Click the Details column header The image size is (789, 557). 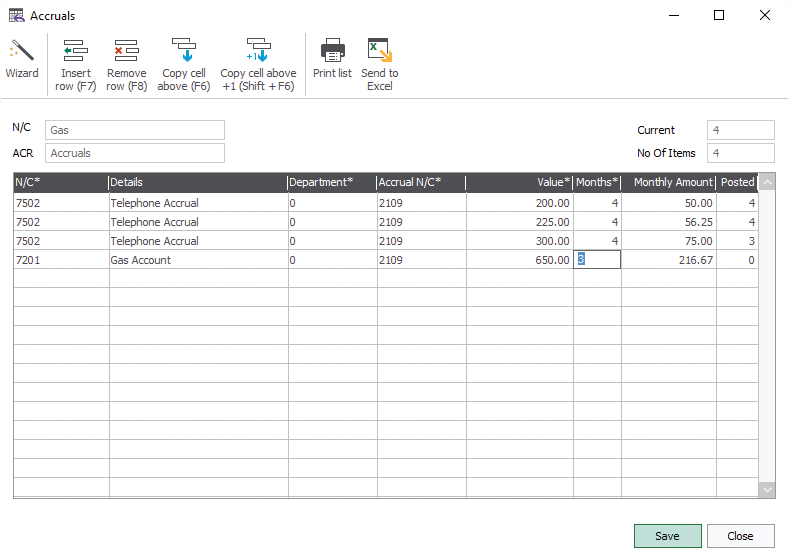pos(198,182)
